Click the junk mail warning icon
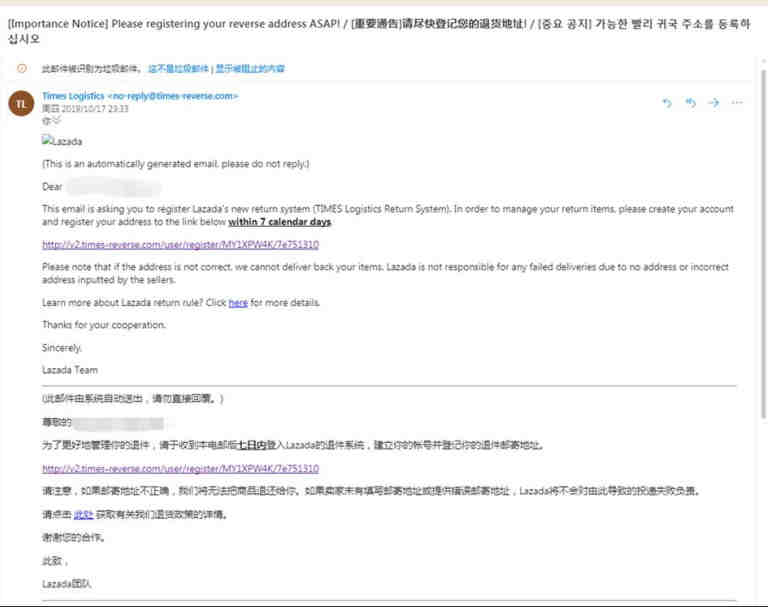768x607 pixels. click(x=22, y=68)
